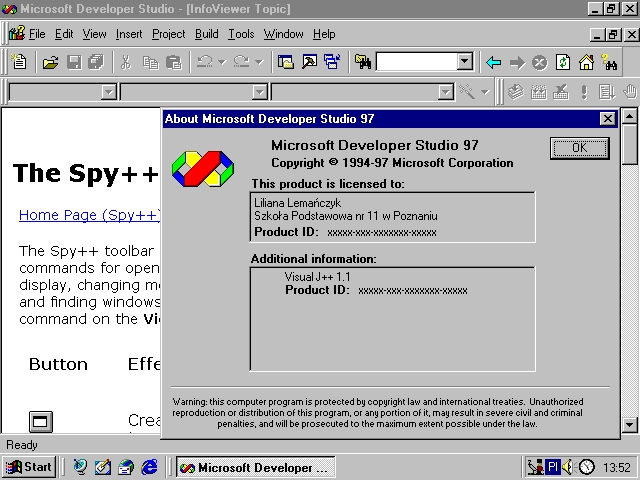Click the Insert Breakpoint hand icon
Viewport: 640px width, 480px height.
pyautogui.click(x=631, y=92)
